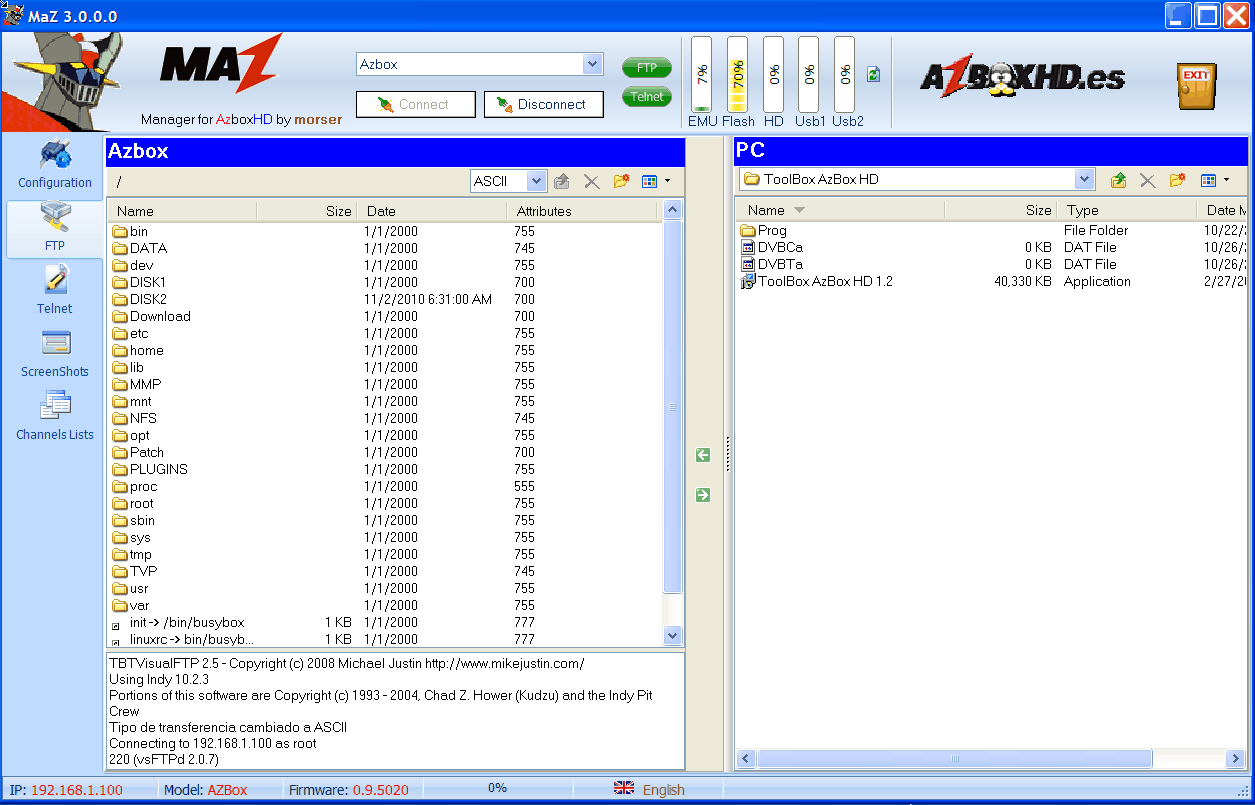Click the left transfer arrow

tap(703, 455)
